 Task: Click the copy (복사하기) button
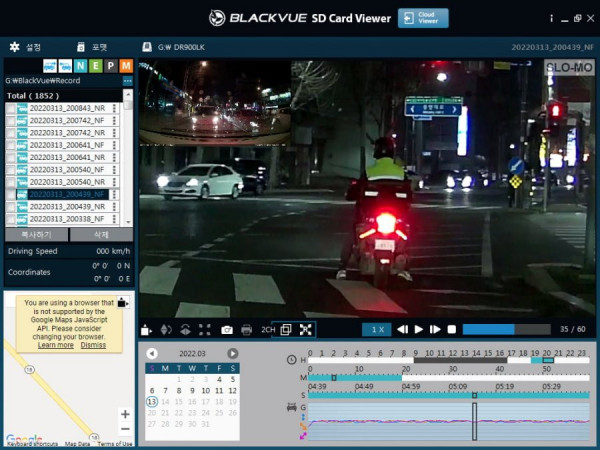coord(36,235)
